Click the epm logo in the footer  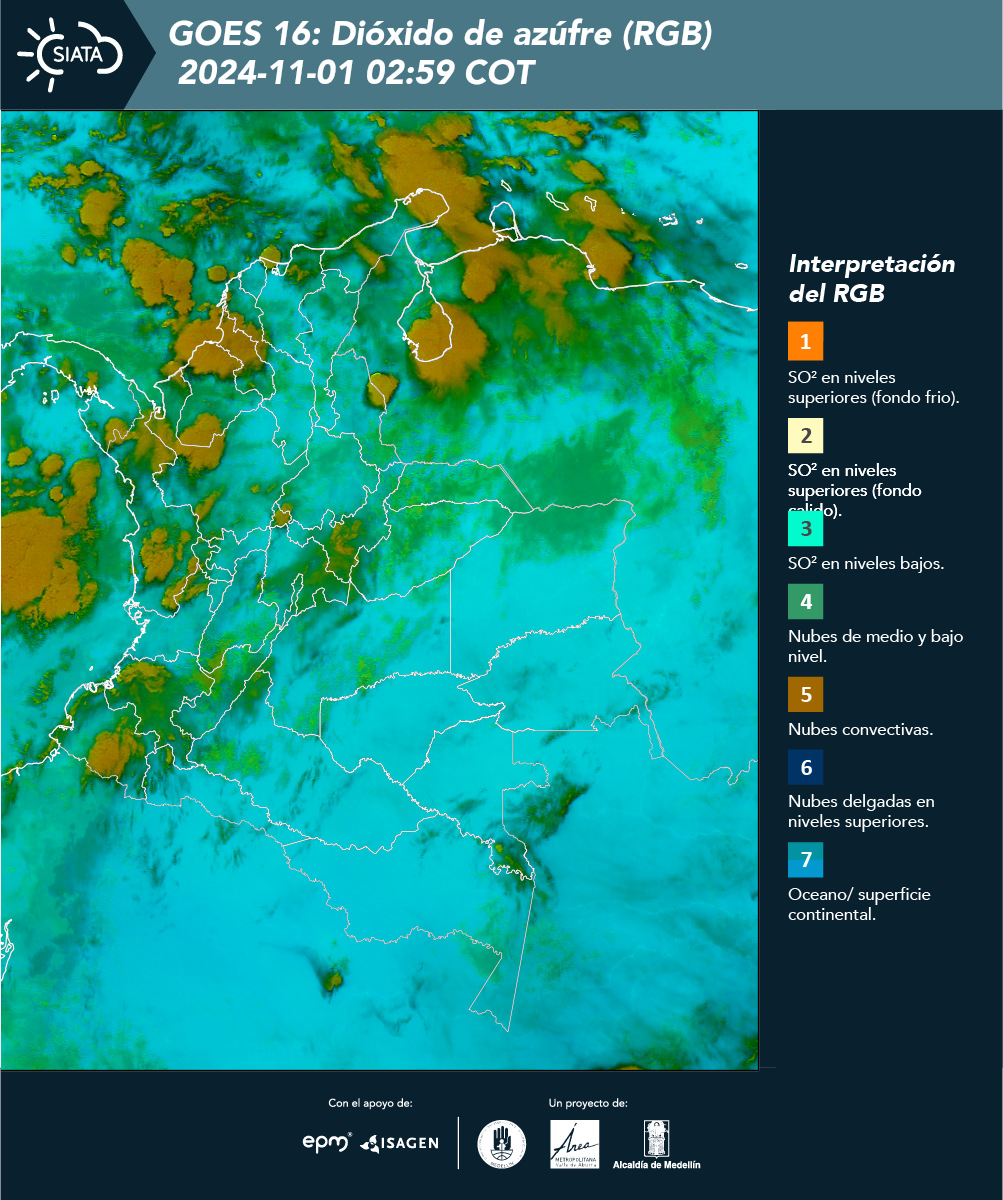tap(327, 1142)
